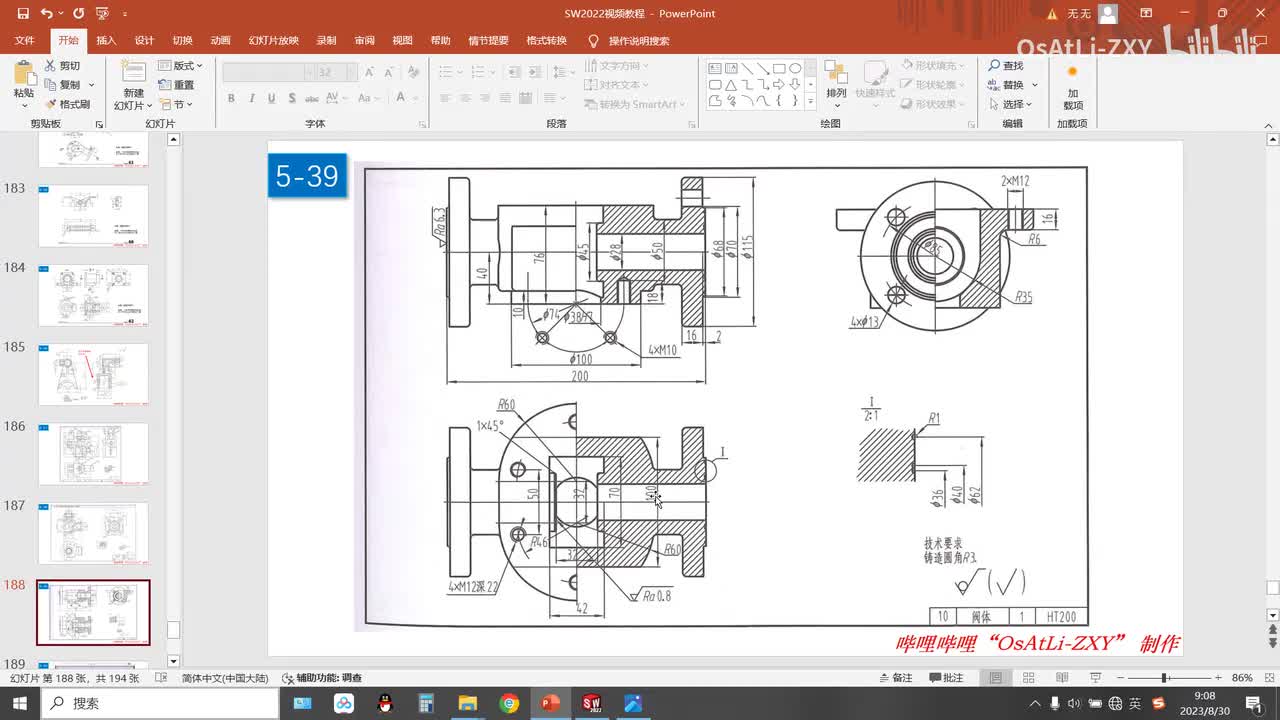Switch to the Animations (动画) tab

tap(220, 41)
